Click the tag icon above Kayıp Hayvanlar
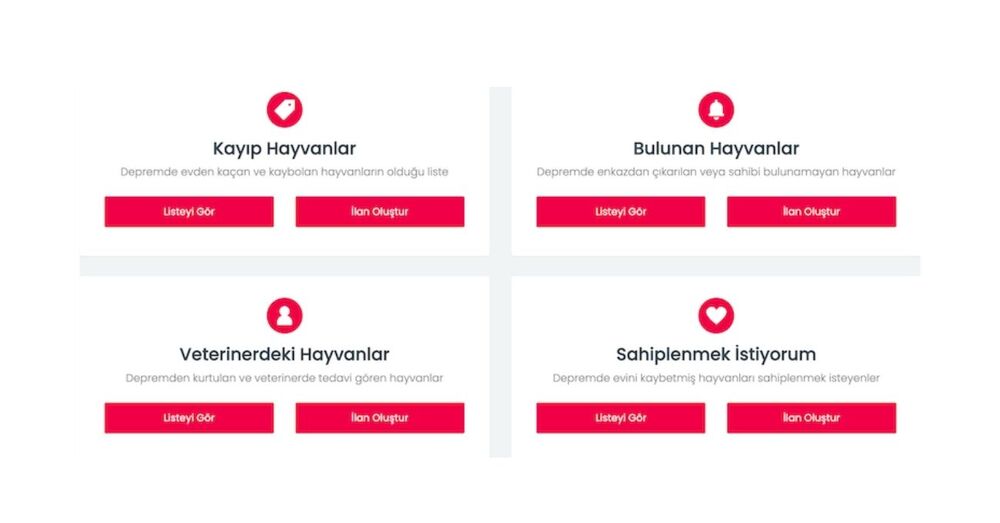The image size is (1000, 523). point(284,110)
